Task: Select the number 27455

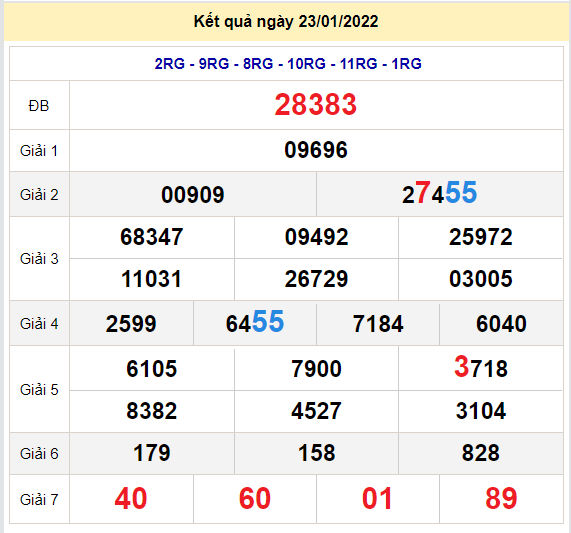Action: coord(439,193)
